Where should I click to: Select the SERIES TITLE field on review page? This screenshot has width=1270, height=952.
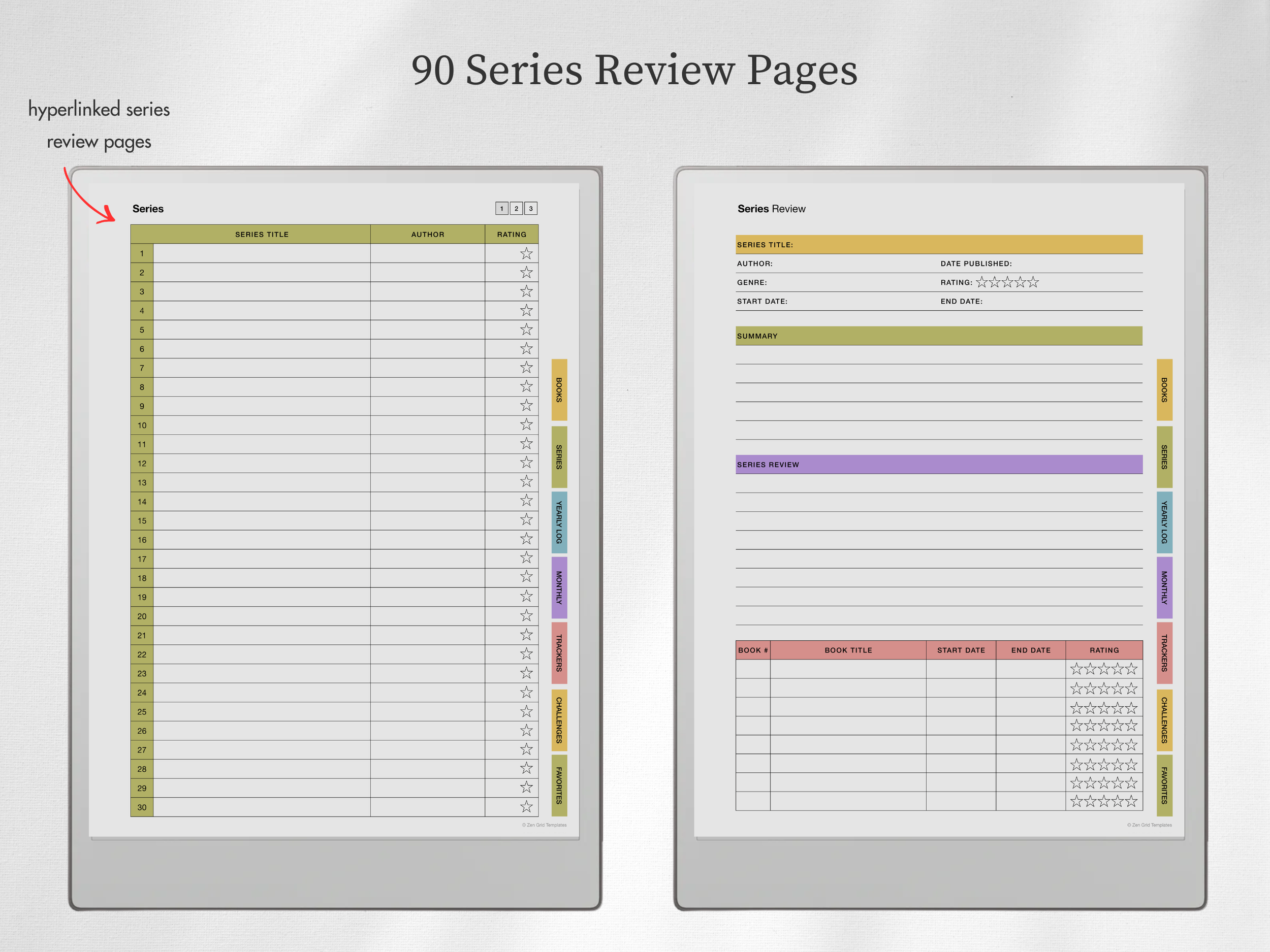tap(939, 244)
